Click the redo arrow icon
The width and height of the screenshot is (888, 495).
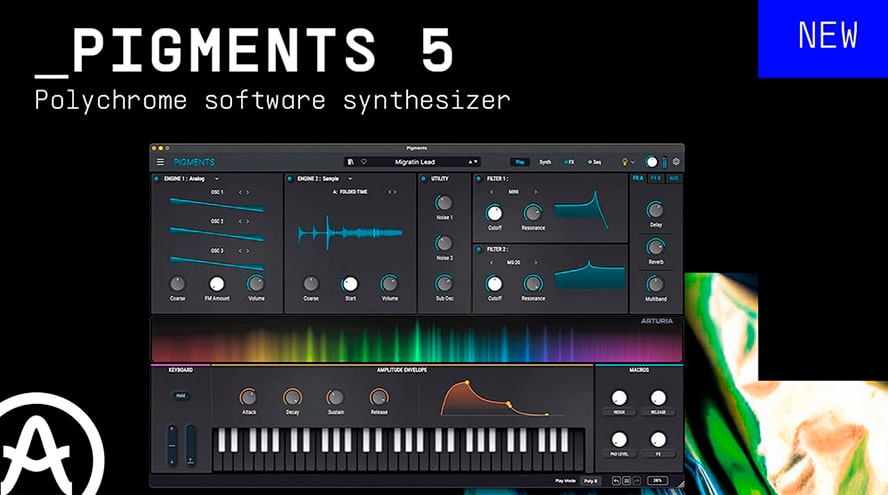click(x=636, y=481)
